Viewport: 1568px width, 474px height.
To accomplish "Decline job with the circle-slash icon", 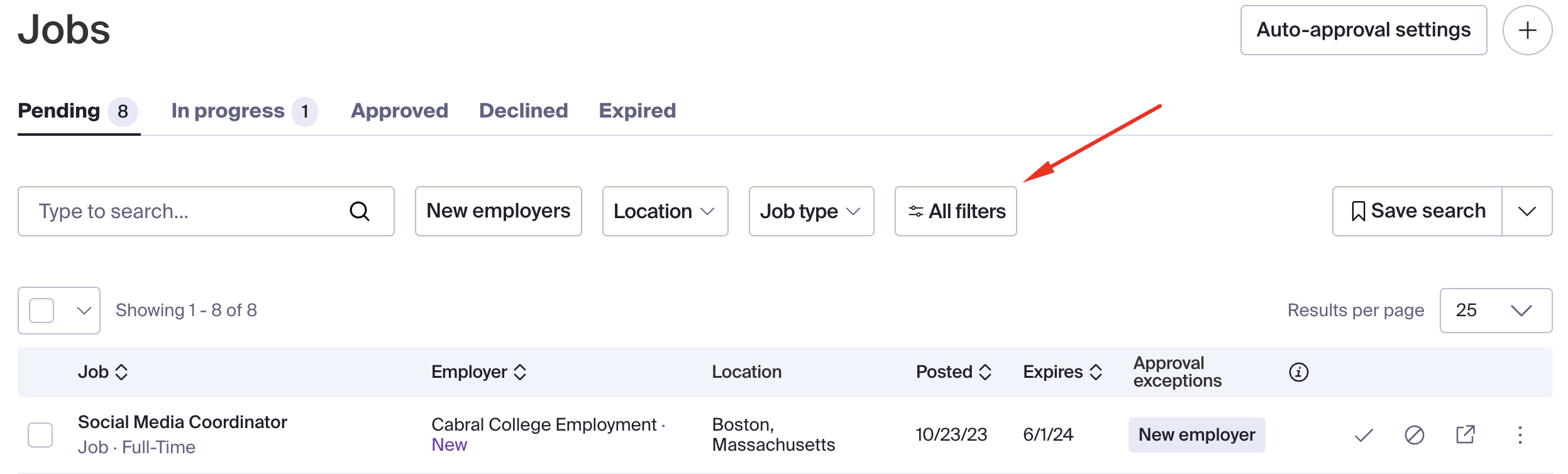I will [1415, 435].
